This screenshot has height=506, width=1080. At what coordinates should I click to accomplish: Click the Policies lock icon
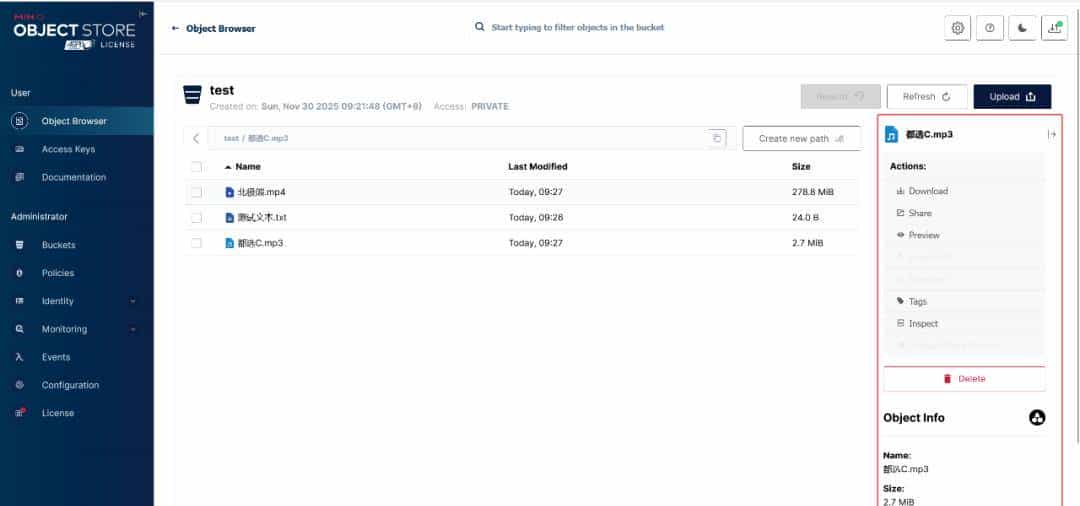19,273
